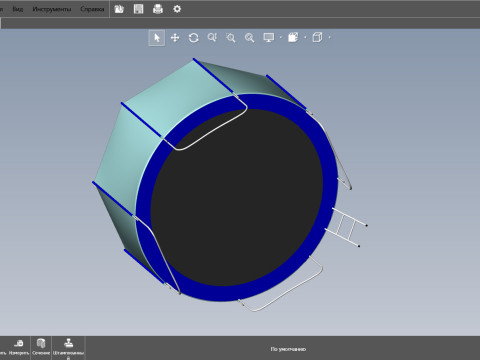
Task: Activate the Измерить measure tool
Action: tap(19, 347)
